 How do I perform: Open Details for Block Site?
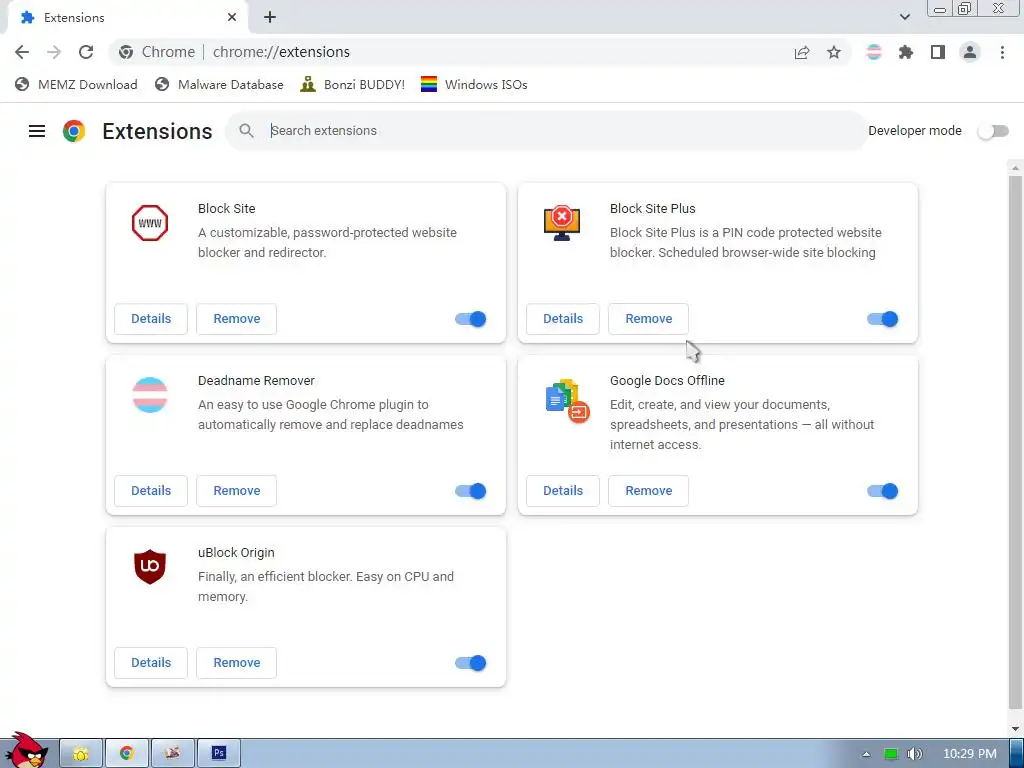[151, 319]
